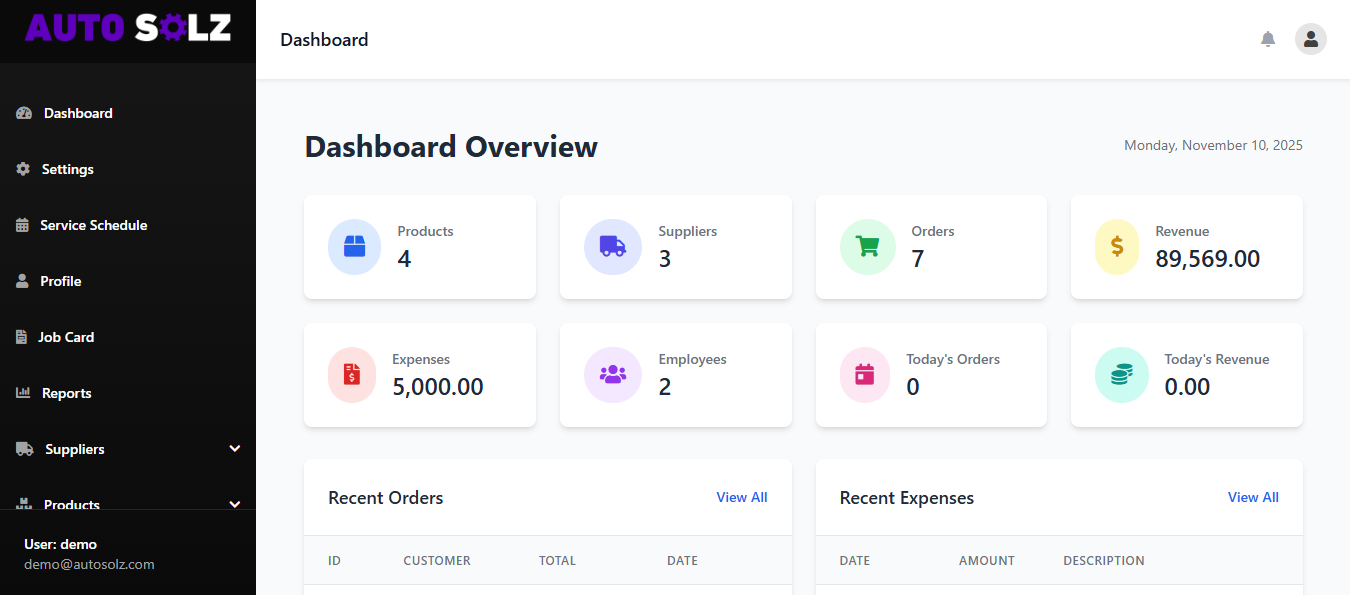Click the Today's Revenue coins icon
Image resolution: width=1350 pixels, height=595 pixels.
tap(1121, 374)
